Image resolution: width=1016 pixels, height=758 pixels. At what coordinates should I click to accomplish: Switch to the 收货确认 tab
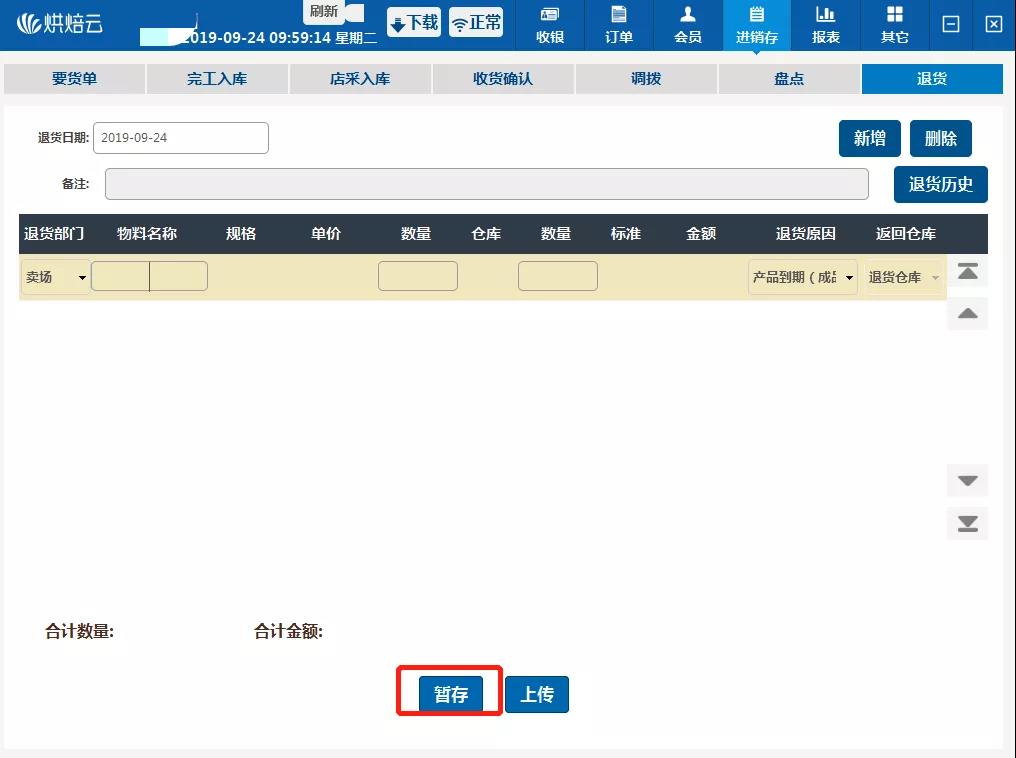pos(503,78)
